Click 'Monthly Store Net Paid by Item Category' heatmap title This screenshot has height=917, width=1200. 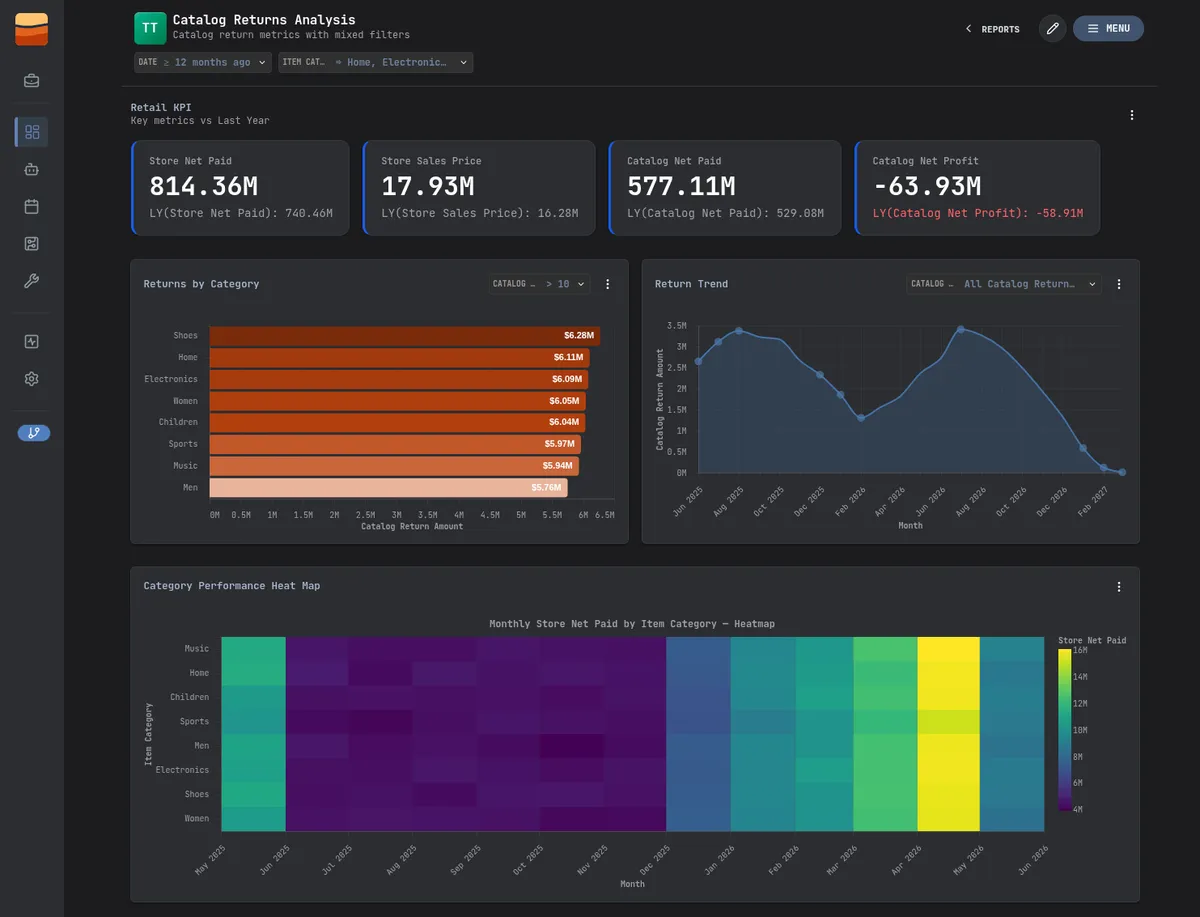pos(632,624)
